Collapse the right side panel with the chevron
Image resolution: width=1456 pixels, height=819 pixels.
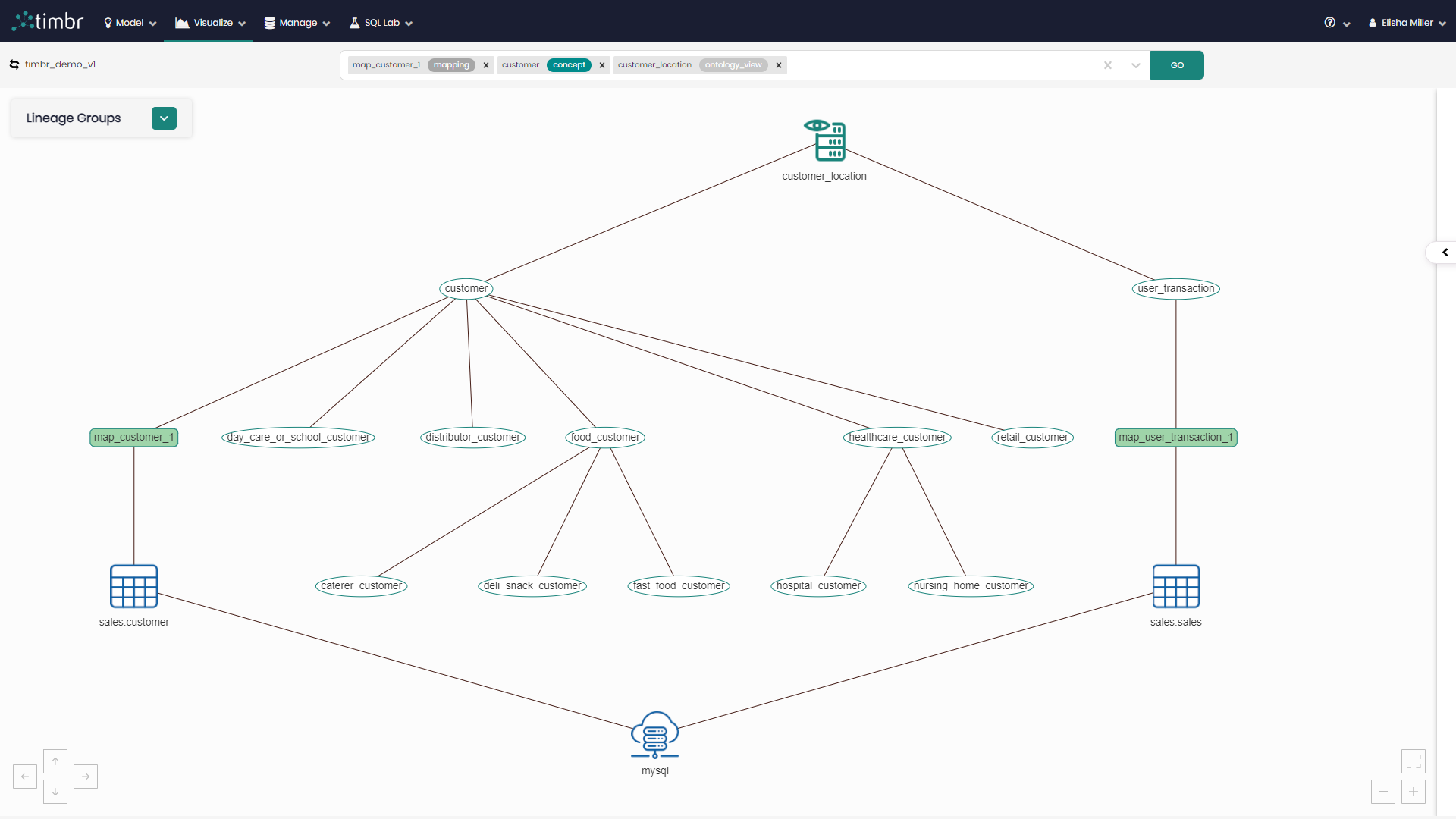pos(1445,252)
